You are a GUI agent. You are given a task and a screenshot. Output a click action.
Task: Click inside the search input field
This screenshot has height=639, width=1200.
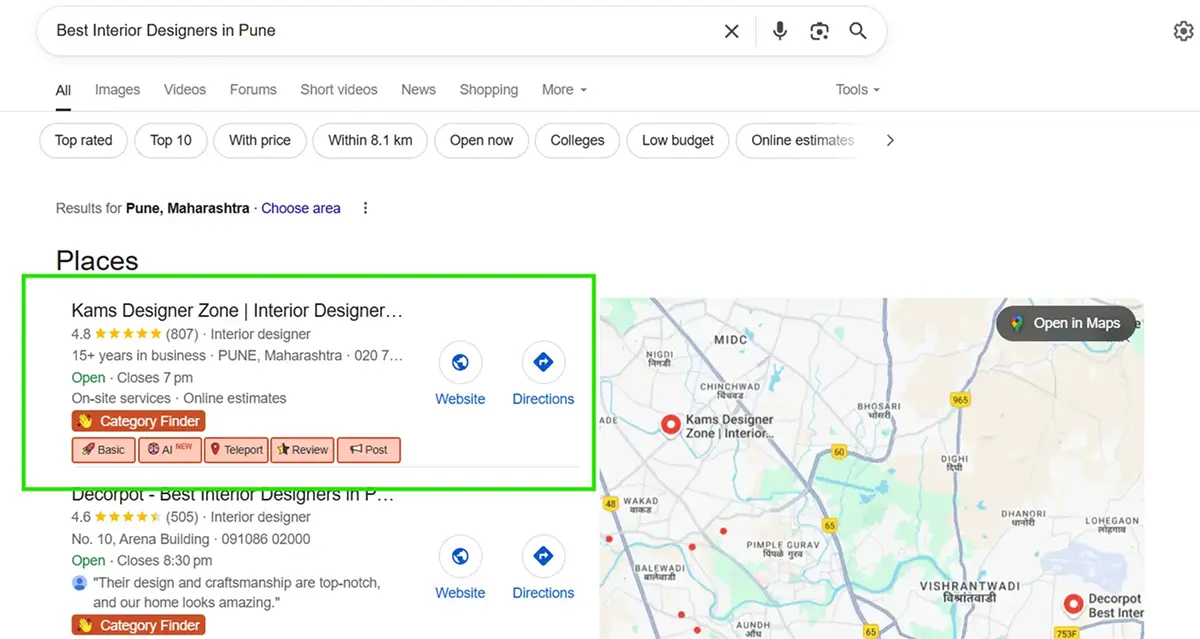(380, 31)
